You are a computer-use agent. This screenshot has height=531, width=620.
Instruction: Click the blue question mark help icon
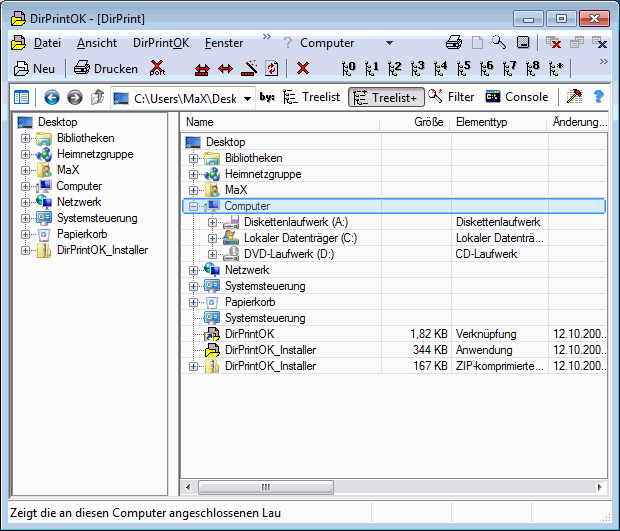pyautogui.click(x=599, y=96)
